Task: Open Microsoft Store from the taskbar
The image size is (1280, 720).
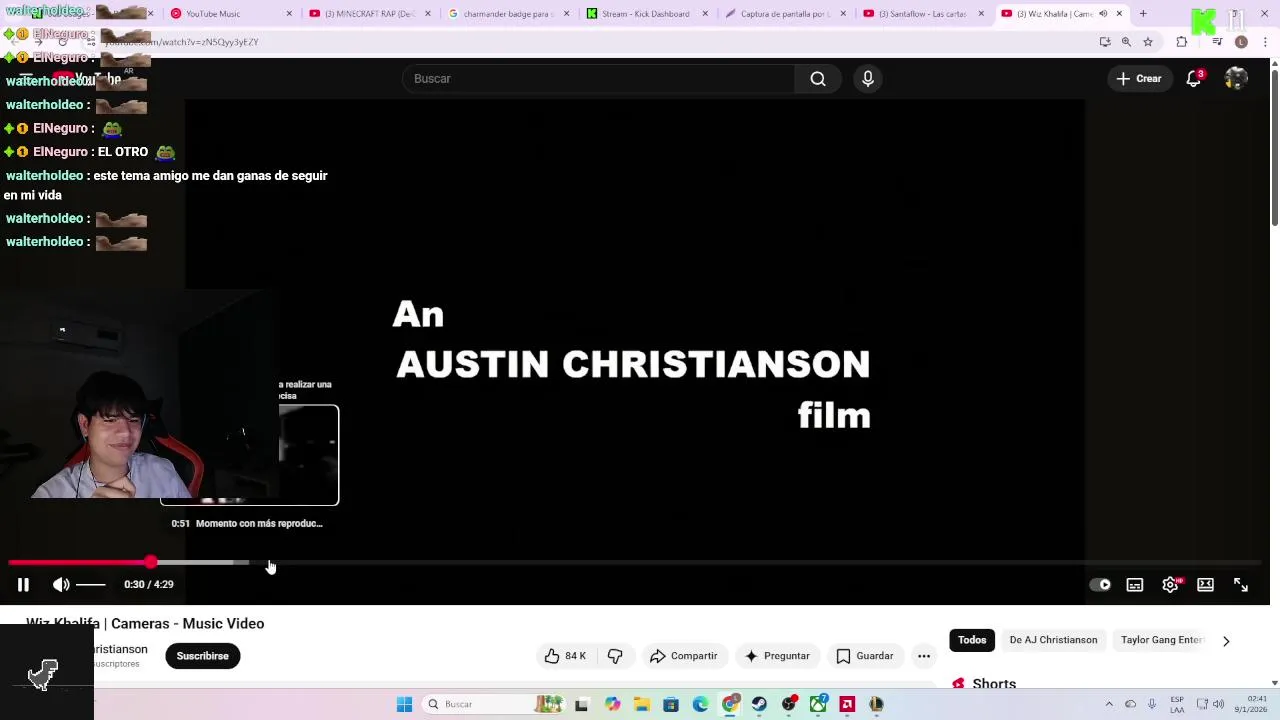Action: (x=671, y=704)
